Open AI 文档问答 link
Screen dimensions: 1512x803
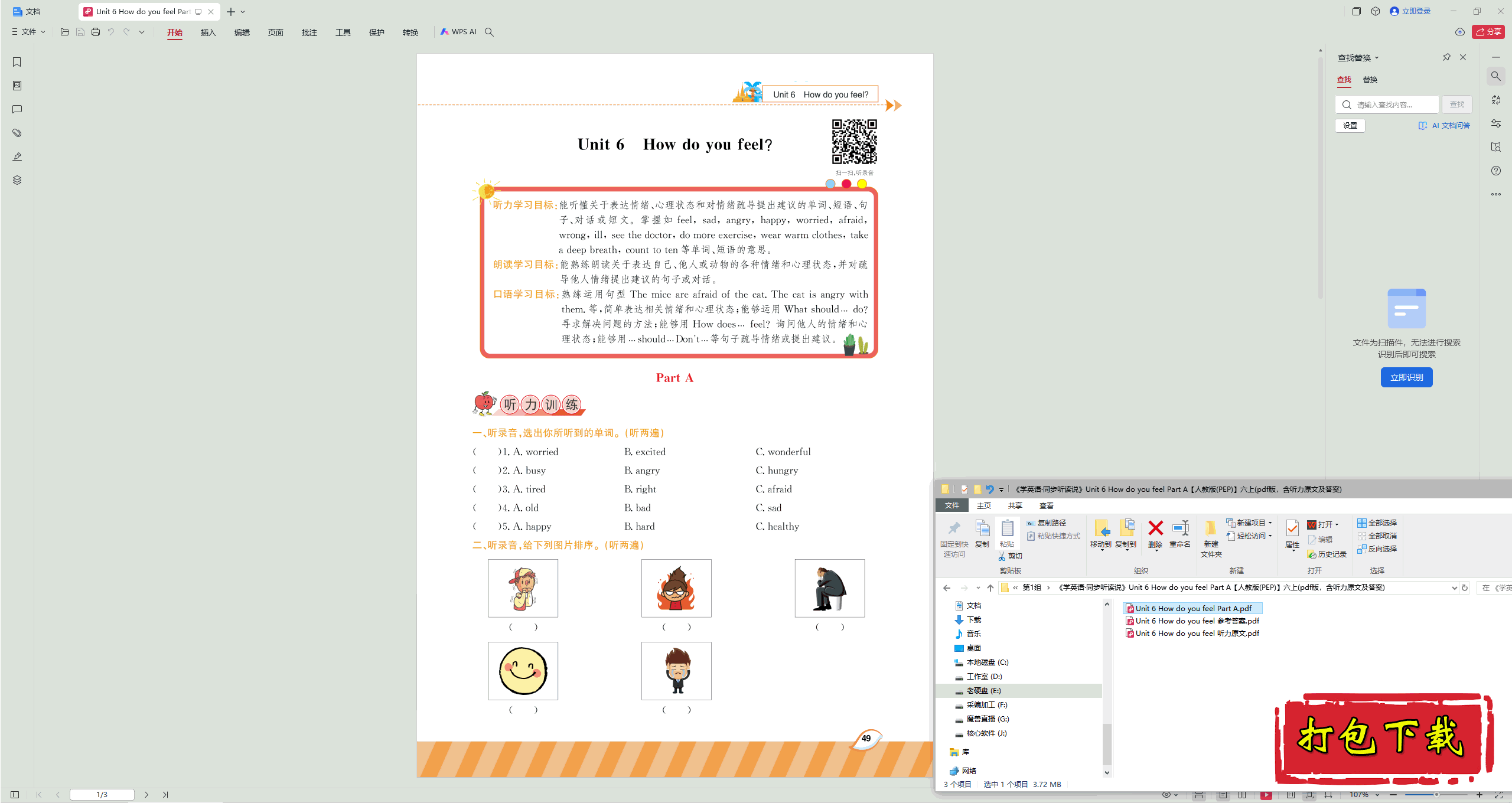point(1444,126)
